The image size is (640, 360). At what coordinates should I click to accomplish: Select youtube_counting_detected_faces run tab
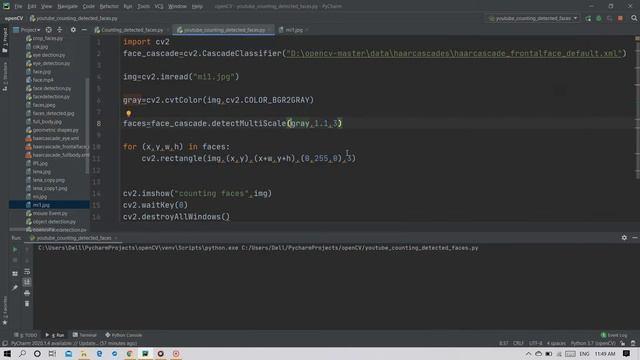pos(73,238)
